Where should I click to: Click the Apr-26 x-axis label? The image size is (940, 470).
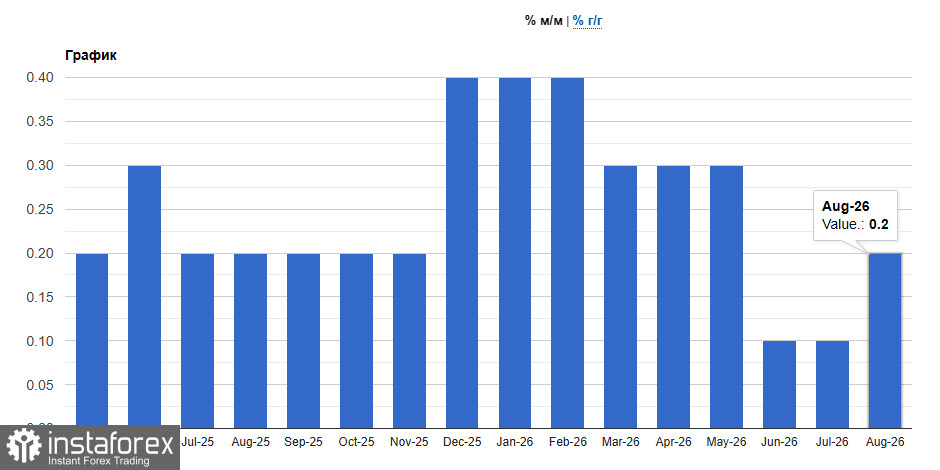click(673, 442)
